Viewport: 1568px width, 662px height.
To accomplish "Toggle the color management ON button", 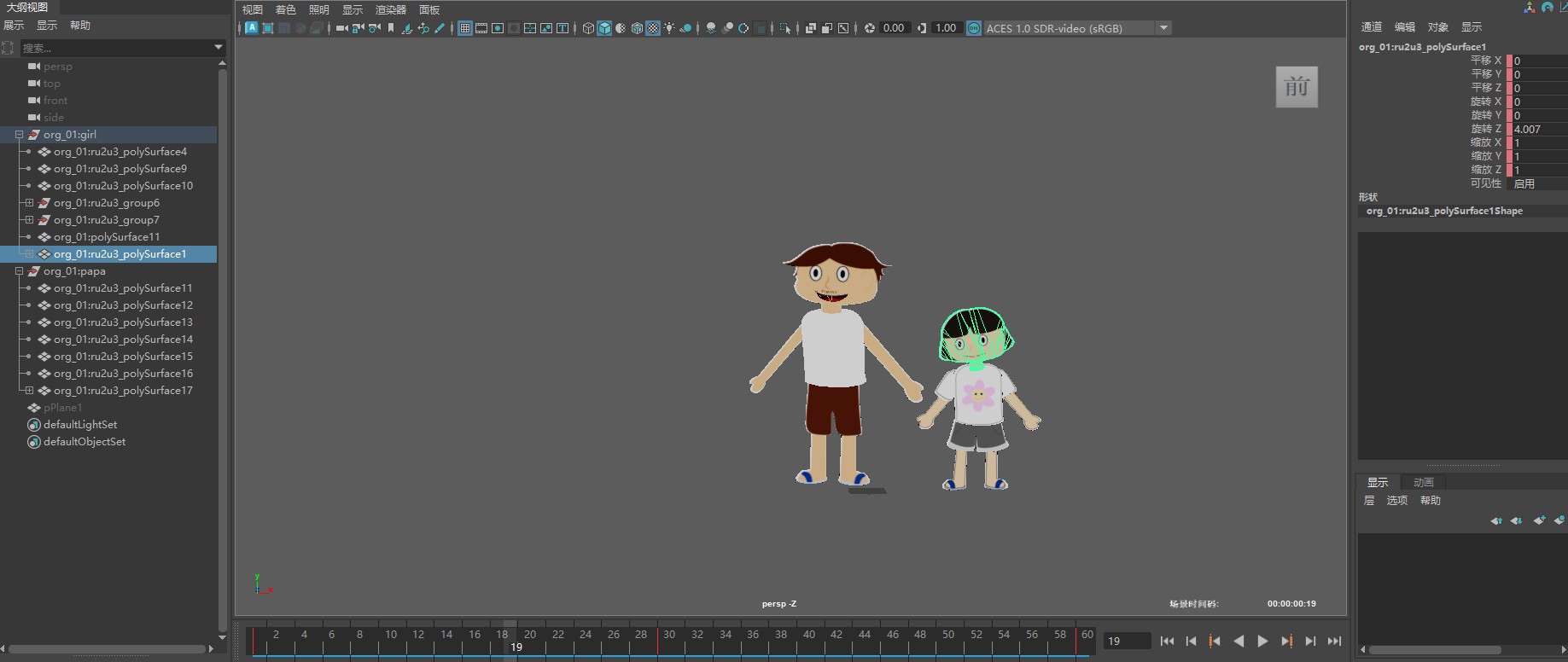I will click(974, 28).
